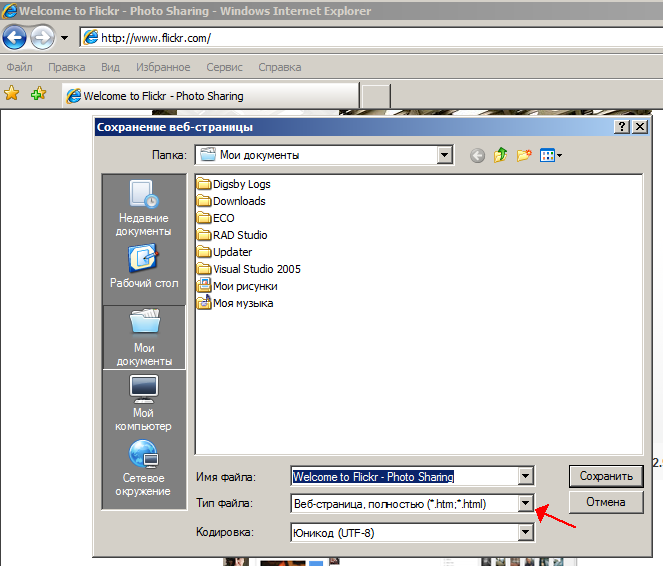Click the Сохранить button
This screenshot has height=566, width=663.
(x=606, y=476)
